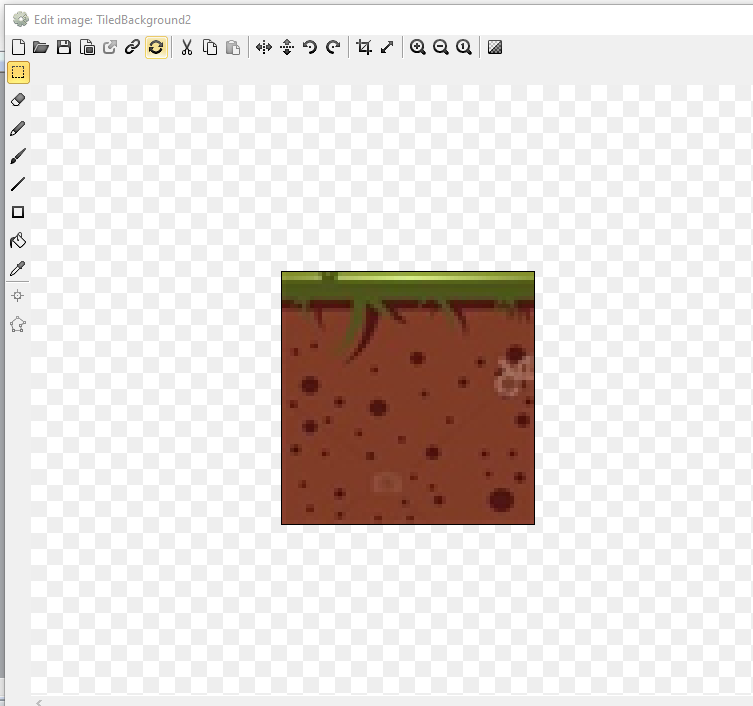Screen dimensions: 753x706
Task: Select the paint bucket Fill tool
Action: 18,240
